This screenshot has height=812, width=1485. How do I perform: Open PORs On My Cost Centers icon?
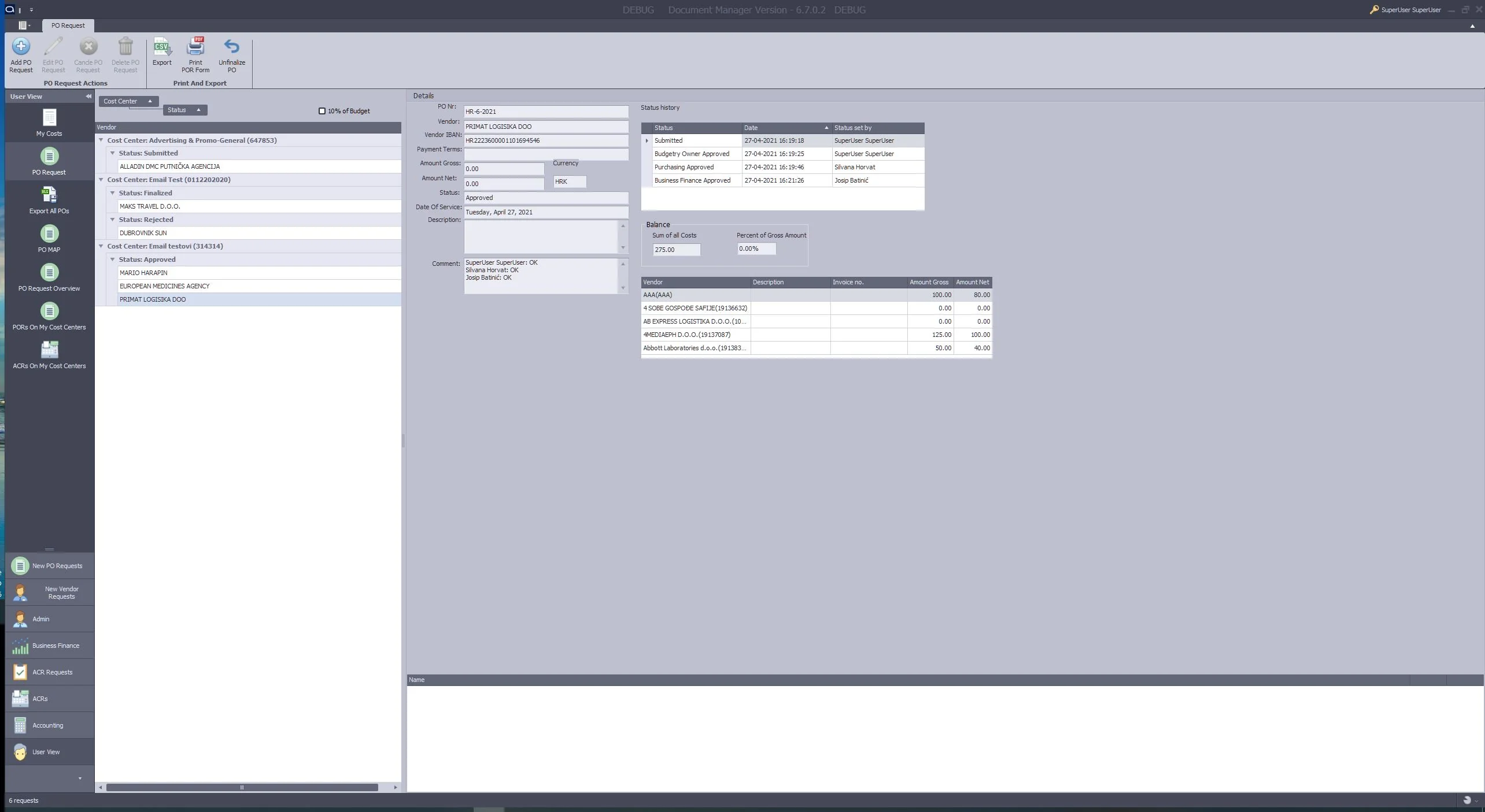(x=49, y=312)
